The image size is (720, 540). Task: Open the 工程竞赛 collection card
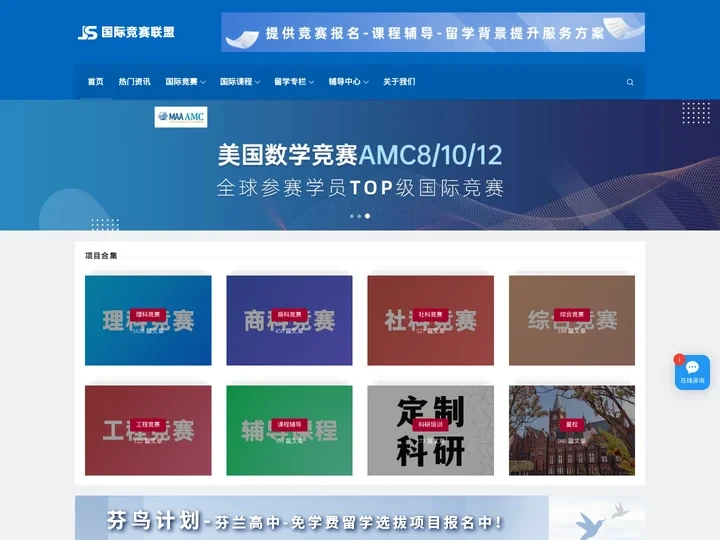pyautogui.click(x=148, y=430)
